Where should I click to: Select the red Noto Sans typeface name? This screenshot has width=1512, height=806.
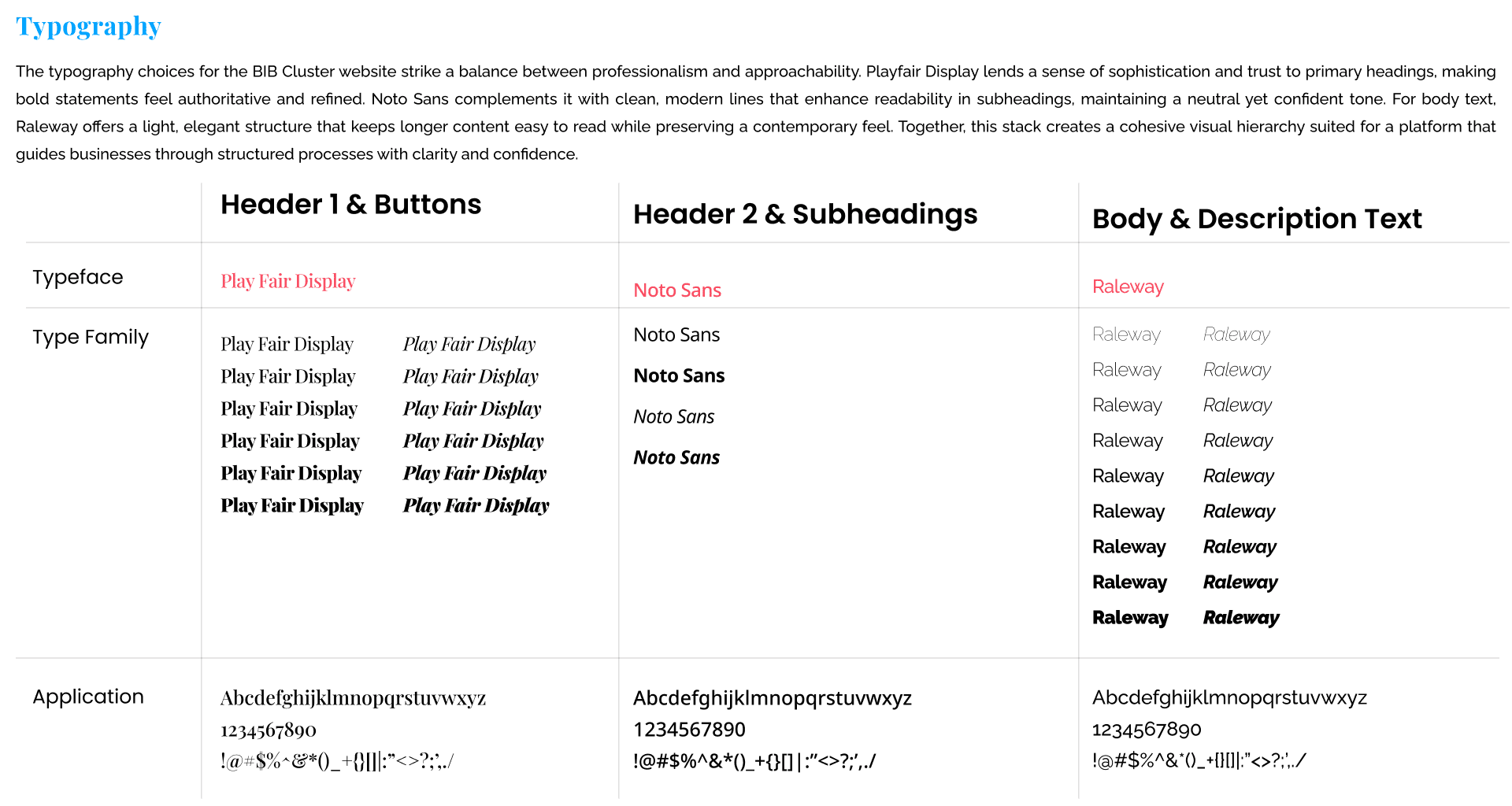(x=676, y=290)
